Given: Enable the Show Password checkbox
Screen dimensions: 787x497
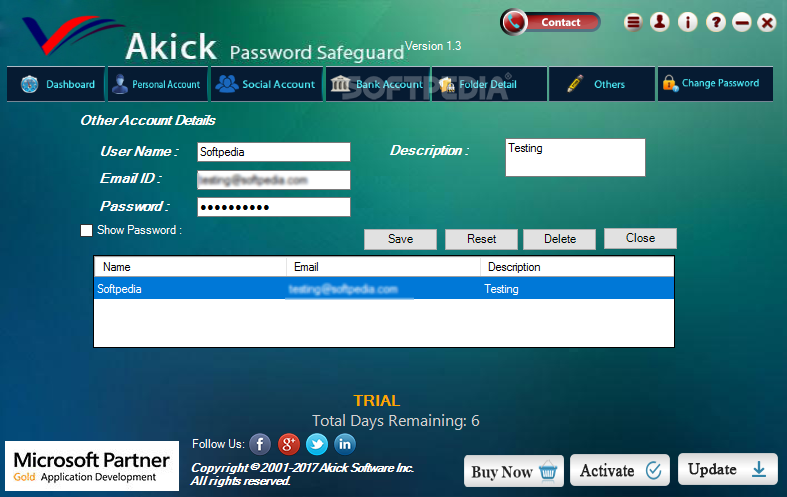Looking at the screenshot, I should (x=86, y=230).
